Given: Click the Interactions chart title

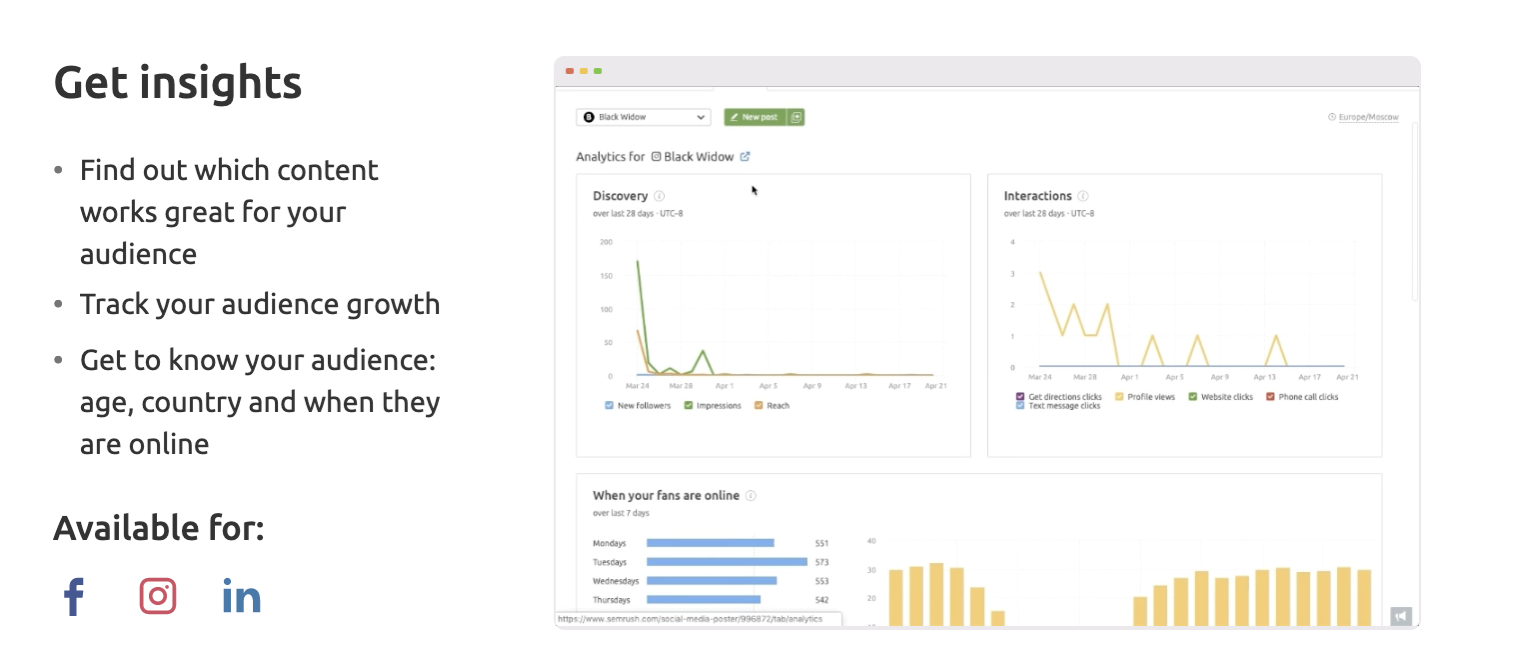Looking at the screenshot, I should tap(1038, 196).
